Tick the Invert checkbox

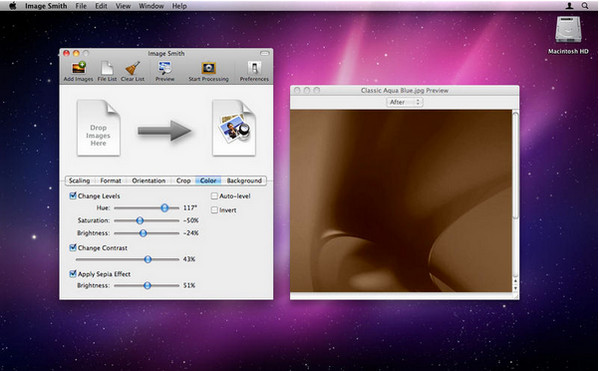coord(214,210)
